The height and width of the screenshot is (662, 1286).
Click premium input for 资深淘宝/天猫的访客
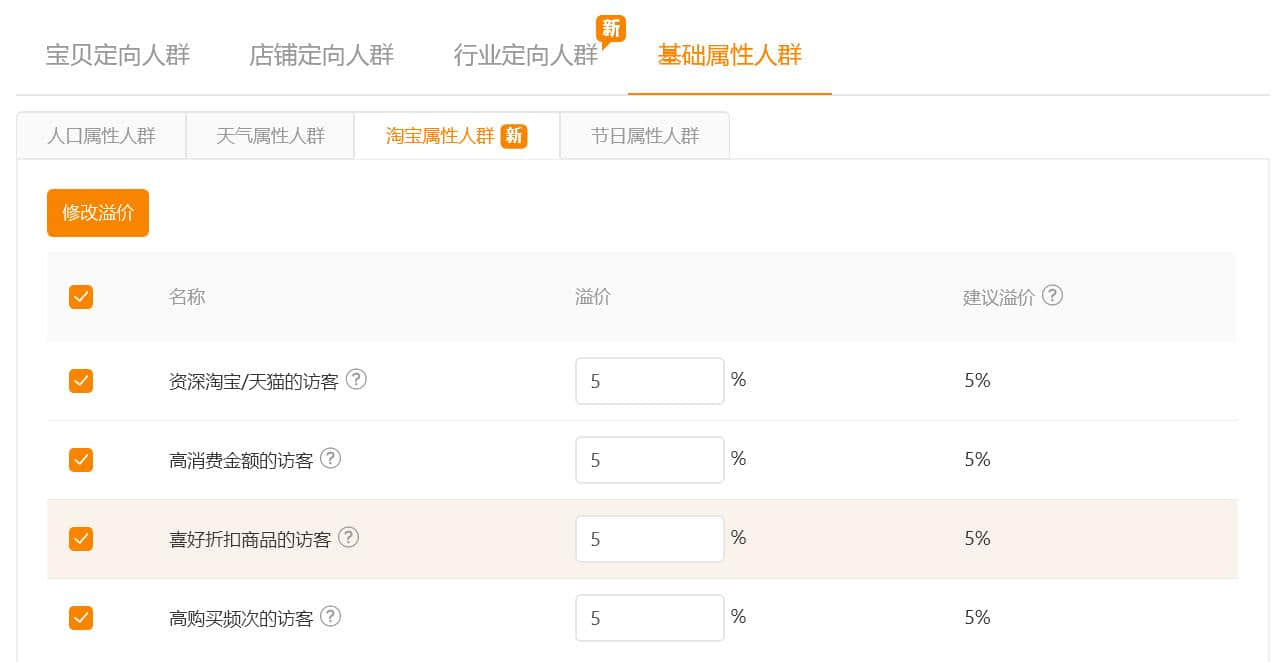pyautogui.click(x=649, y=381)
